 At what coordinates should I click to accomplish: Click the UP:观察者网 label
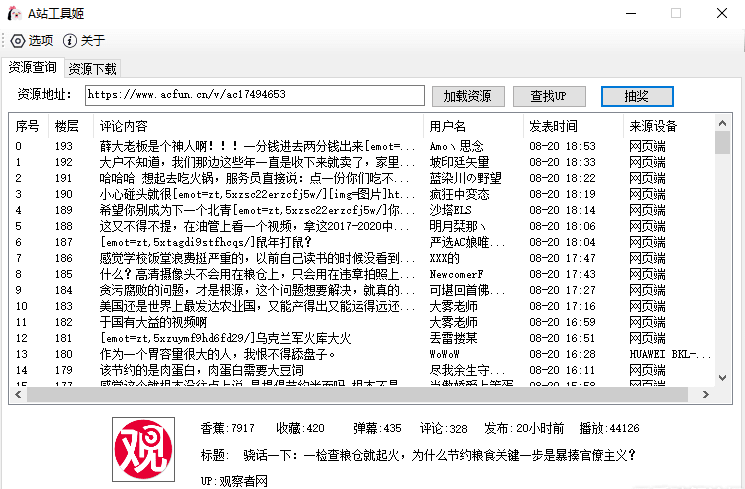pos(234,481)
